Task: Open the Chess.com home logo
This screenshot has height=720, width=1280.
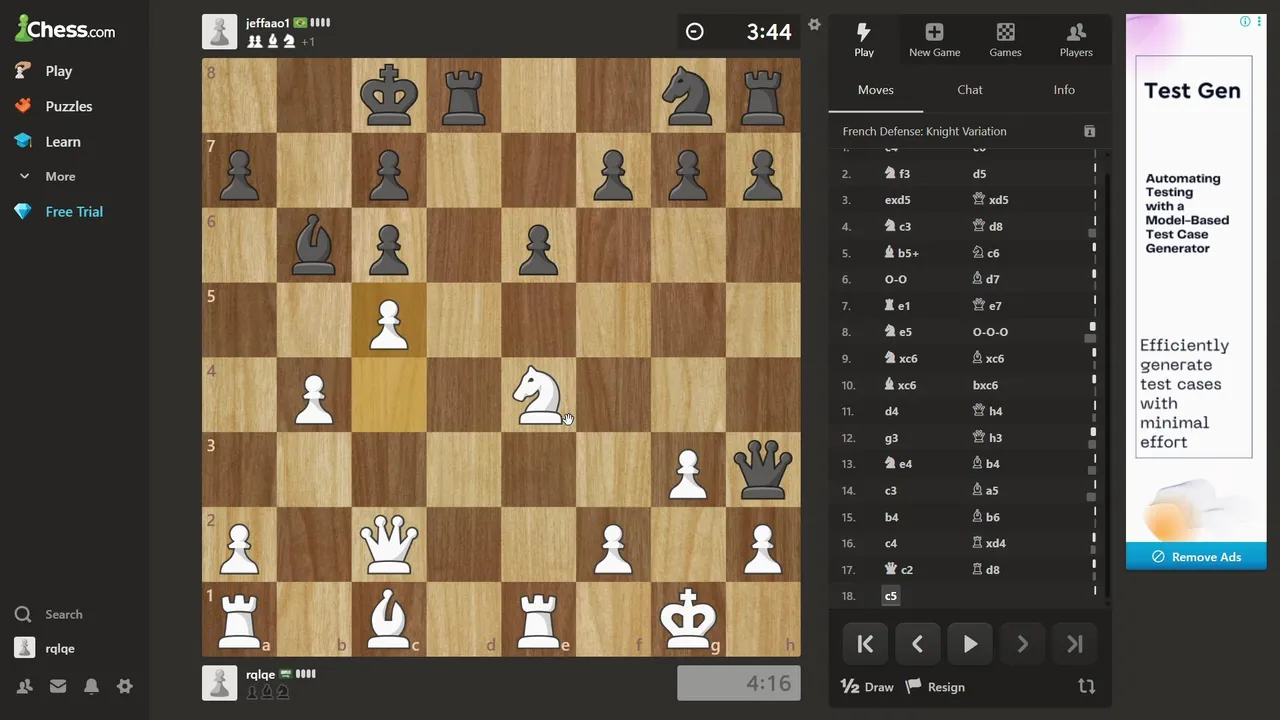Action: tap(65, 29)
